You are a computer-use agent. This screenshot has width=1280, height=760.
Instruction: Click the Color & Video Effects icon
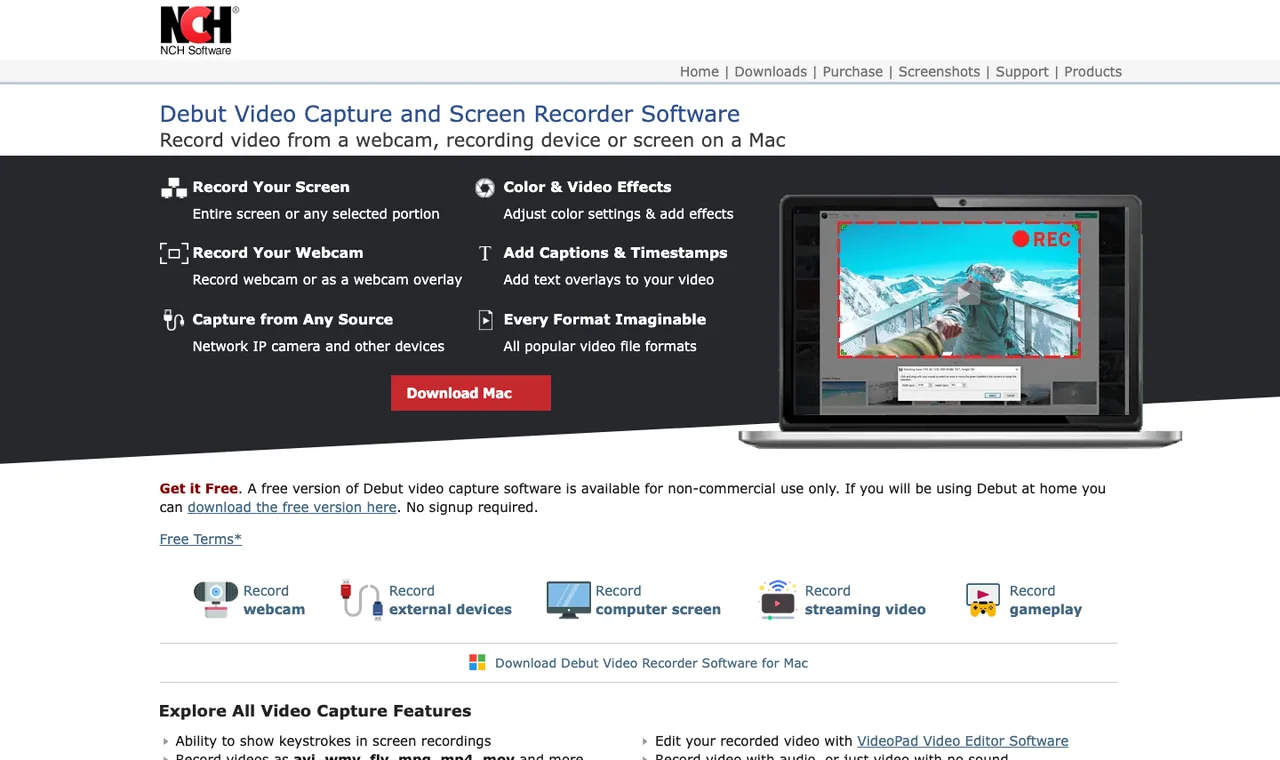pyautogui.click(x=485, y=187)
